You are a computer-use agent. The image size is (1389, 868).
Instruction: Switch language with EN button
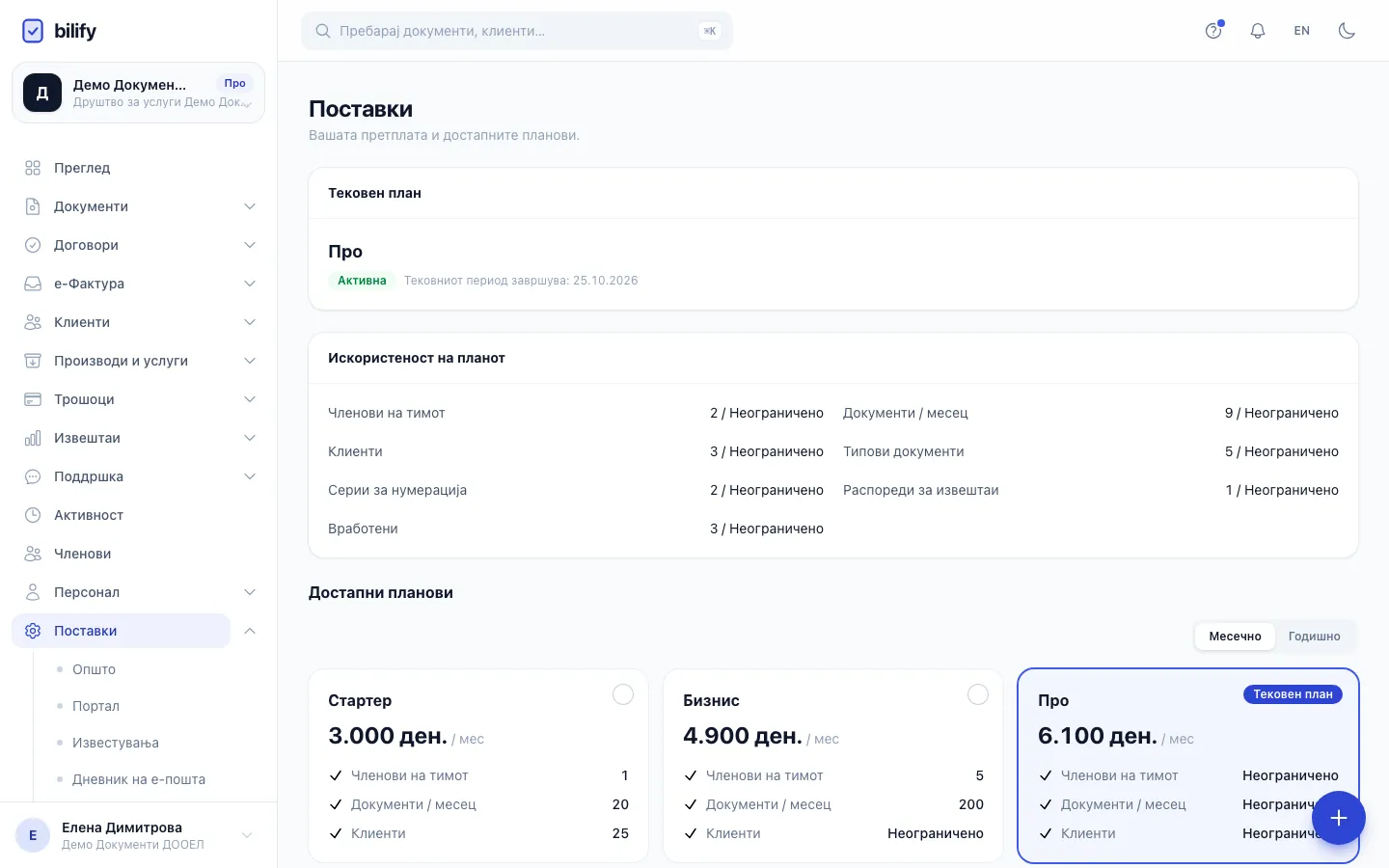coord(1302,31)
